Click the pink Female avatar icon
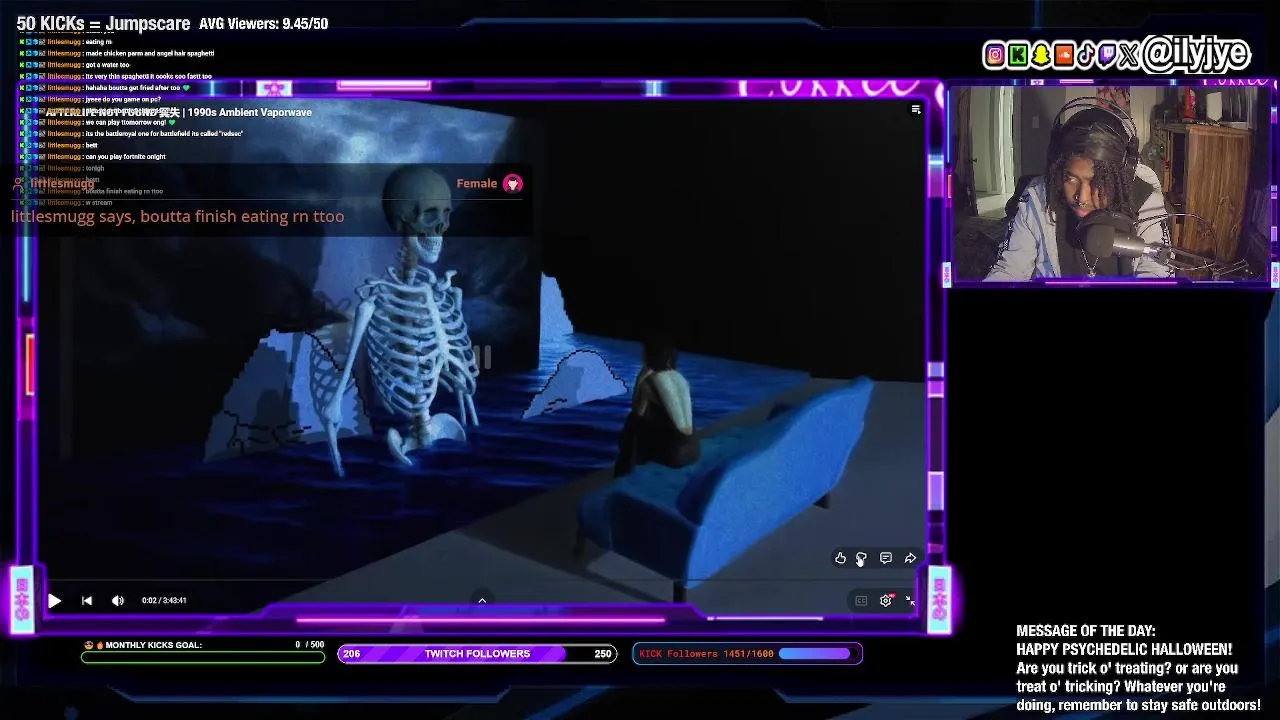This screenshot has height=720, width=1280. (x=512, y=183)
